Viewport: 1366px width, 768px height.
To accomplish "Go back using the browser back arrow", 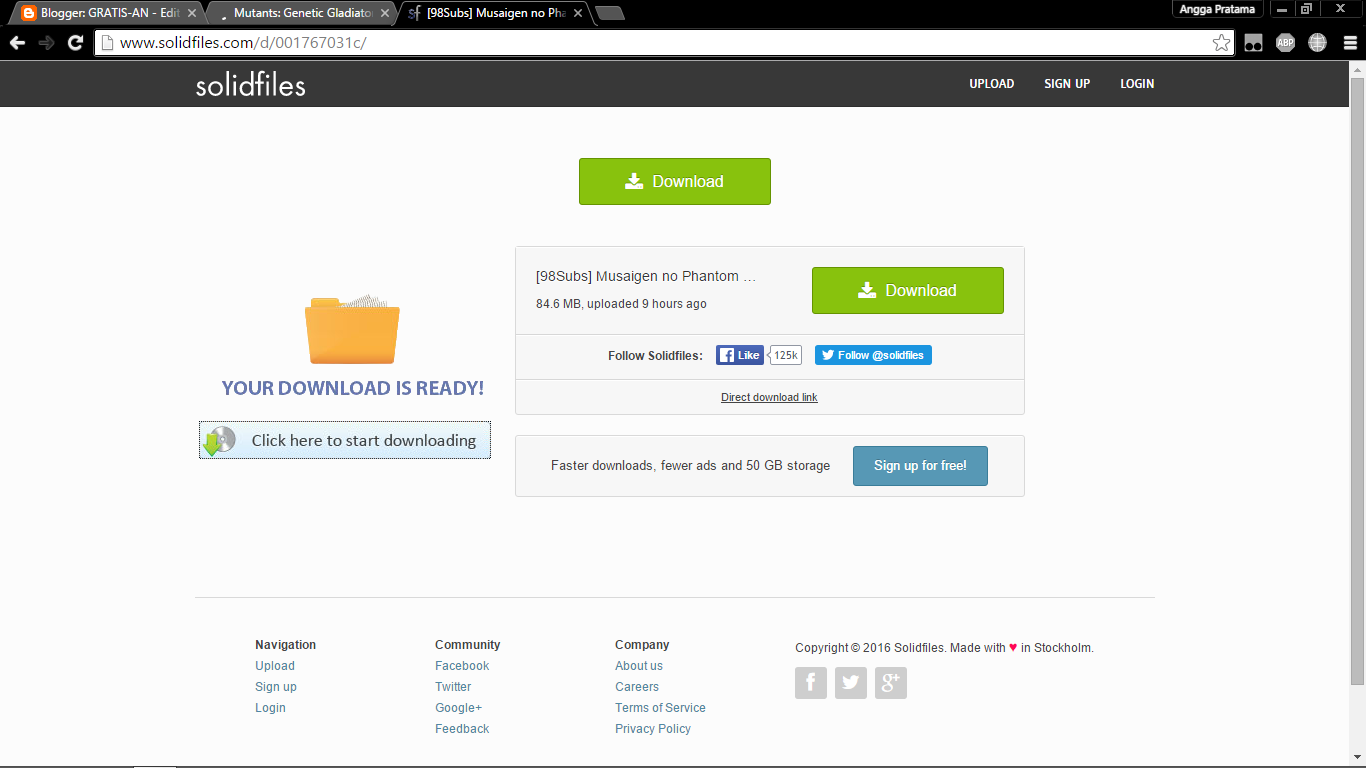I will tap(16, 42).
